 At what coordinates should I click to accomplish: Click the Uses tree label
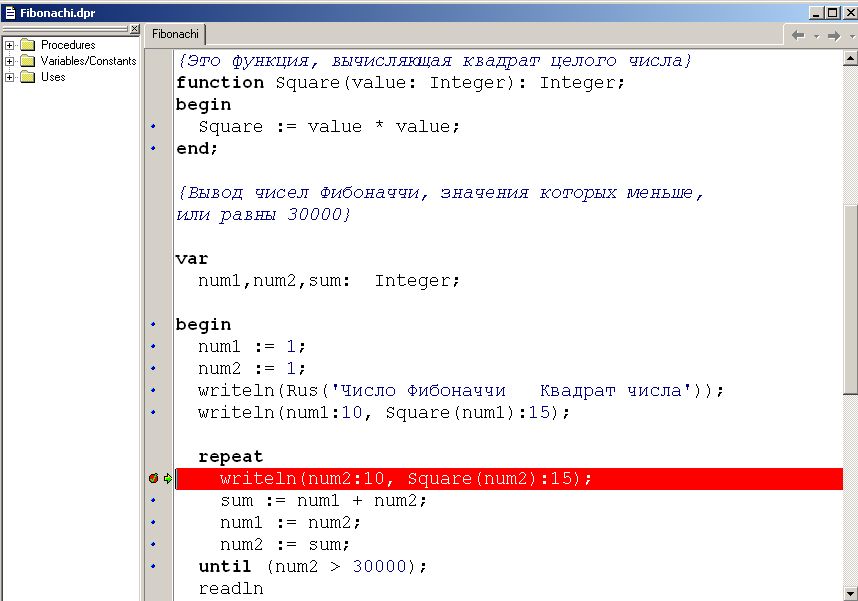point(53,77)
